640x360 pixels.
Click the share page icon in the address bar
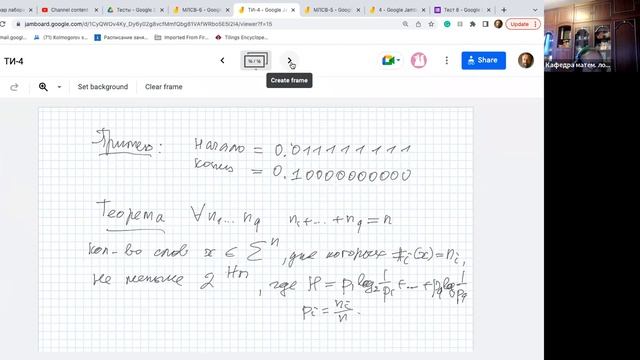(x=418, y=24)
